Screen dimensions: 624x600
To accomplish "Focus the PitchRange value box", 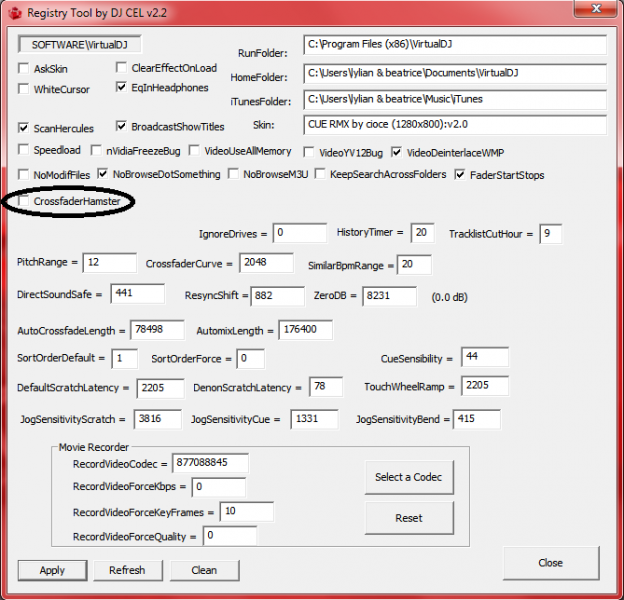I will (109, 263).
